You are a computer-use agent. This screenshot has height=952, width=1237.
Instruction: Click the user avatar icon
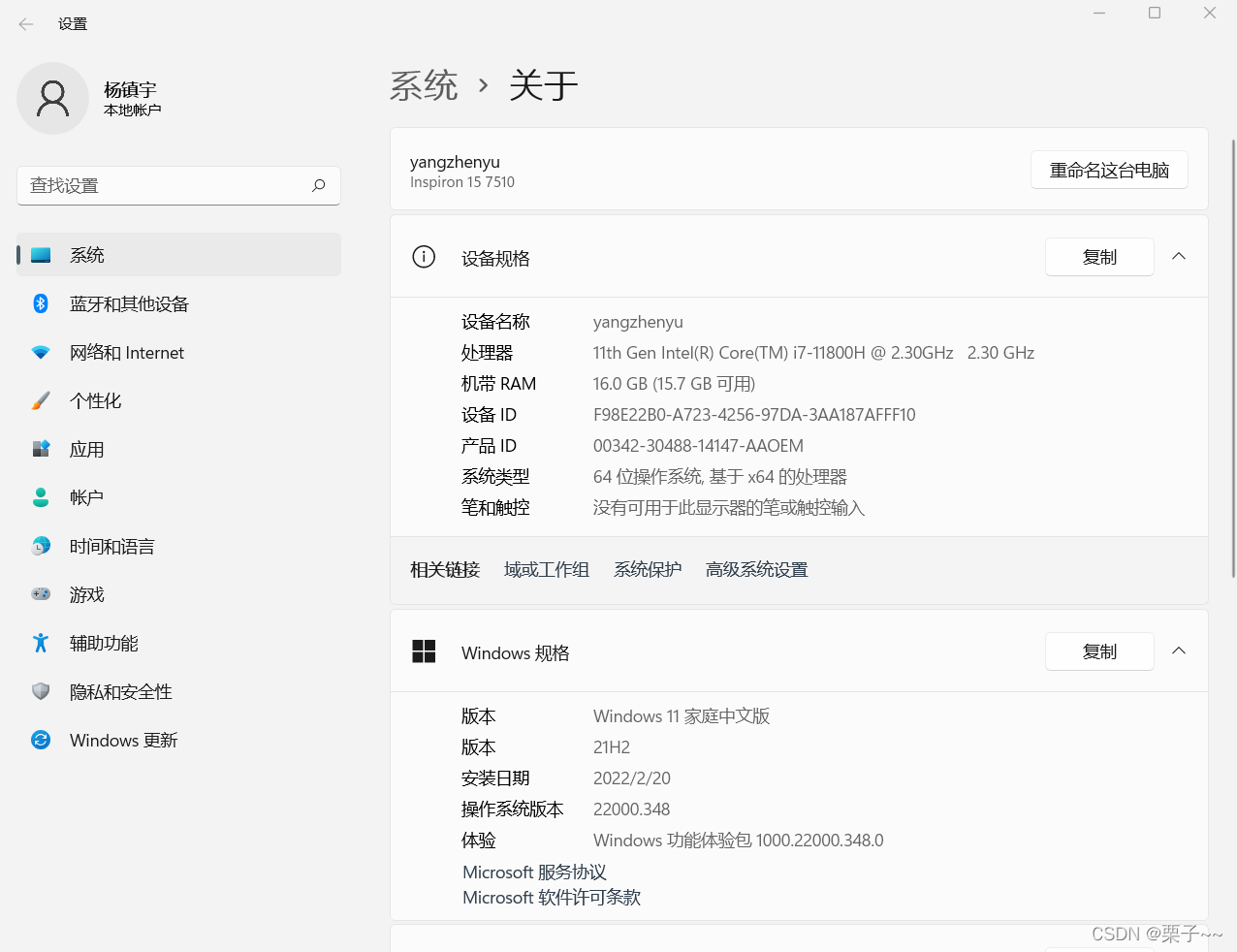point(52,98)
